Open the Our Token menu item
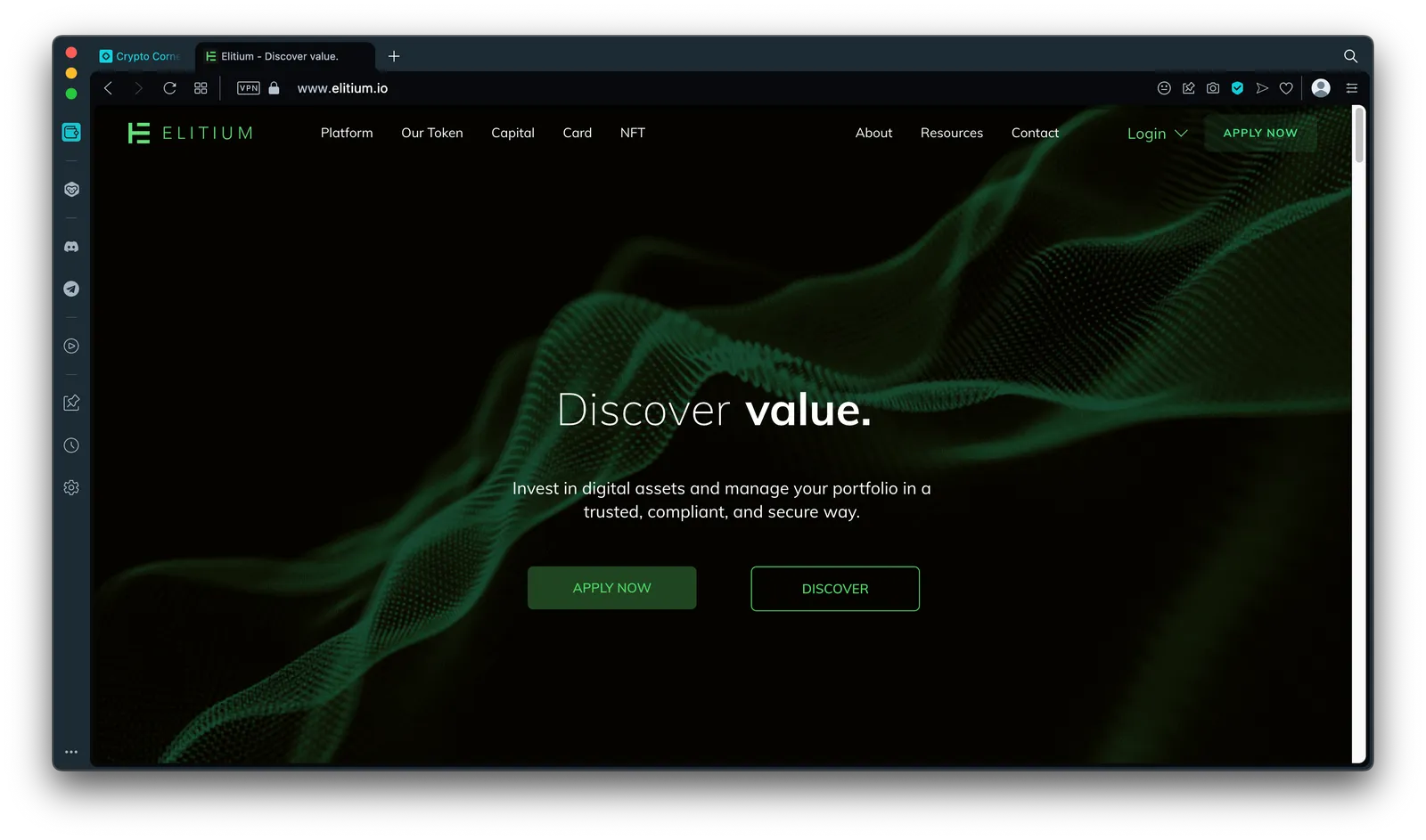1426x840 pixels. [432, 133]
